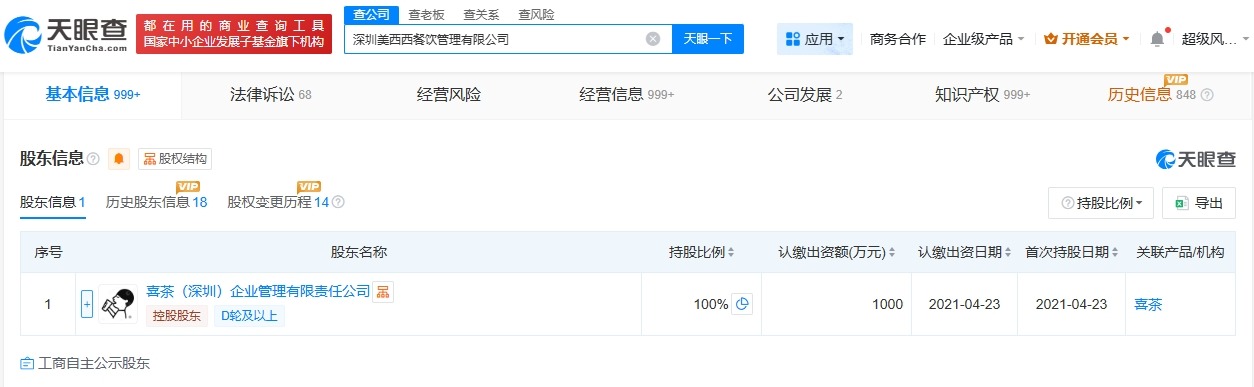Open 超级风... account menu
The image size is (1254, 387).
1214,39
